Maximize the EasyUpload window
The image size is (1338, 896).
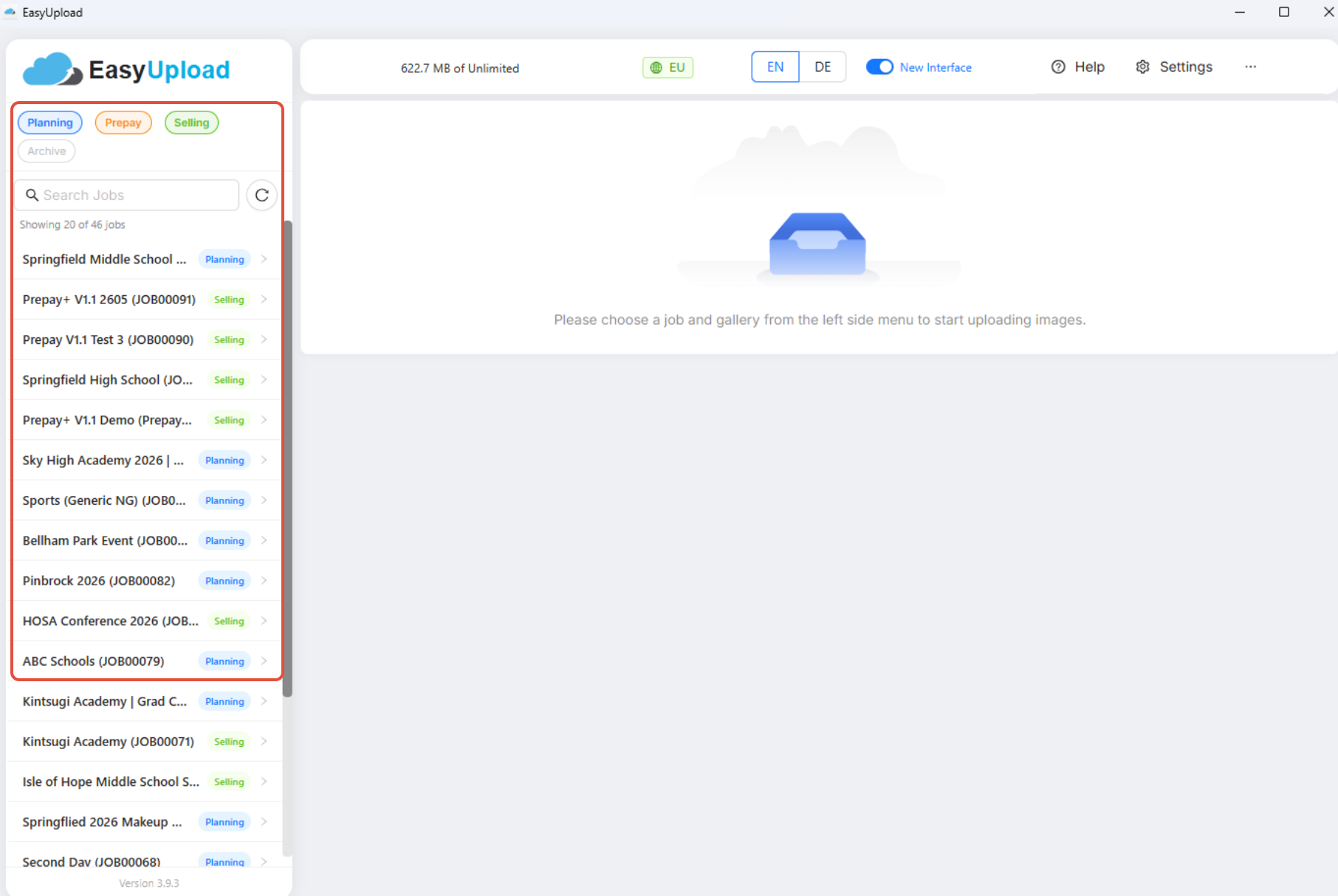(x=1284, y=12)
